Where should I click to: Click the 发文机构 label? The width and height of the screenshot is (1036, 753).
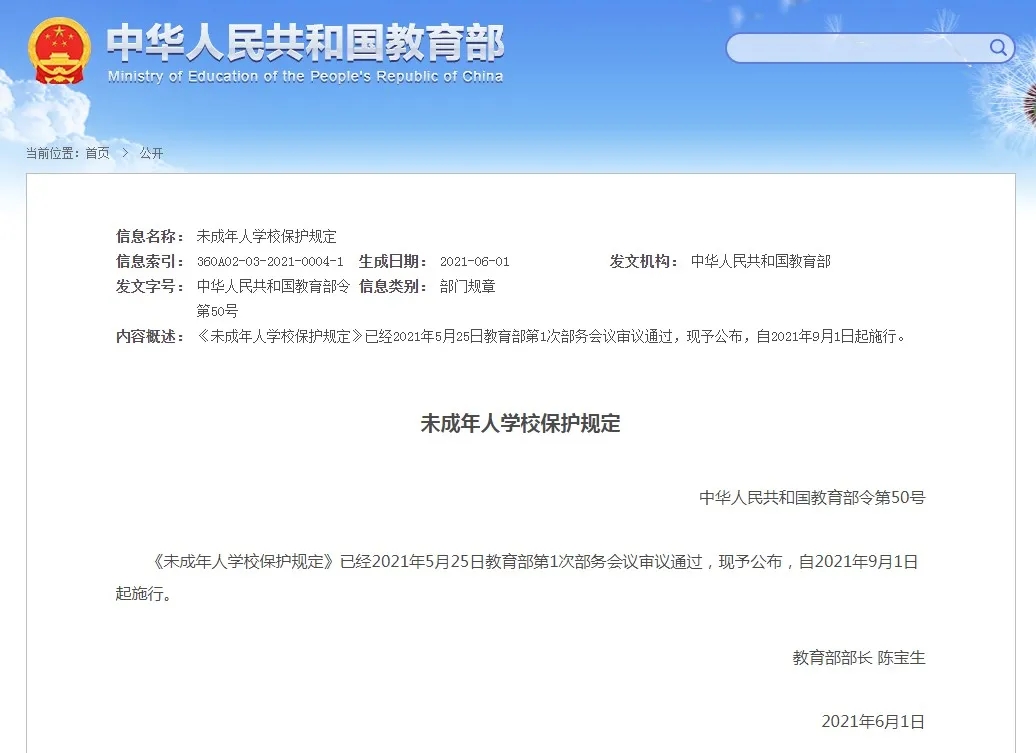click(x=644, y=262)
